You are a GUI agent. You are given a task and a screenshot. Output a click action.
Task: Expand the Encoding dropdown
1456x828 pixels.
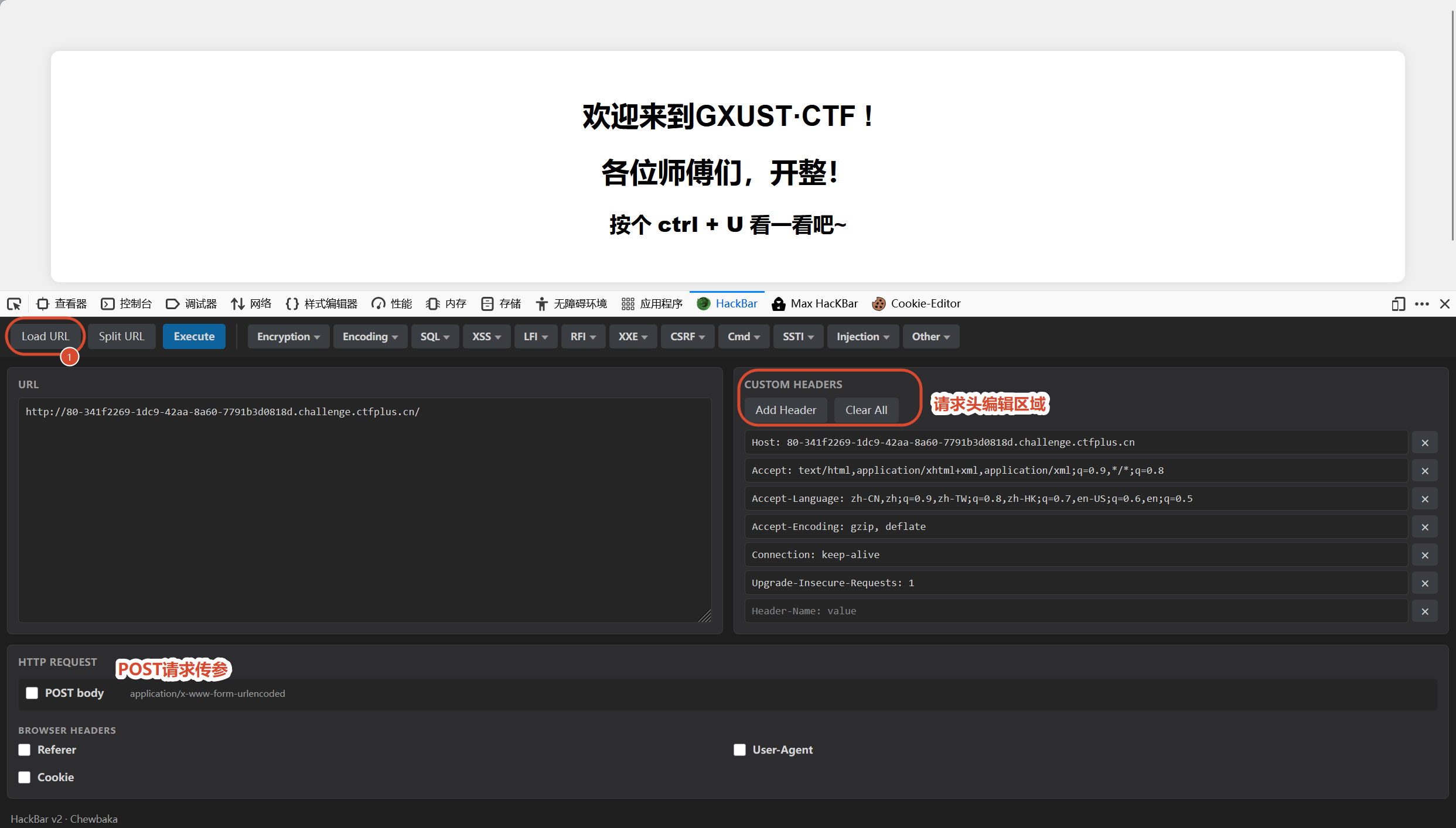[x=370, y=337]
